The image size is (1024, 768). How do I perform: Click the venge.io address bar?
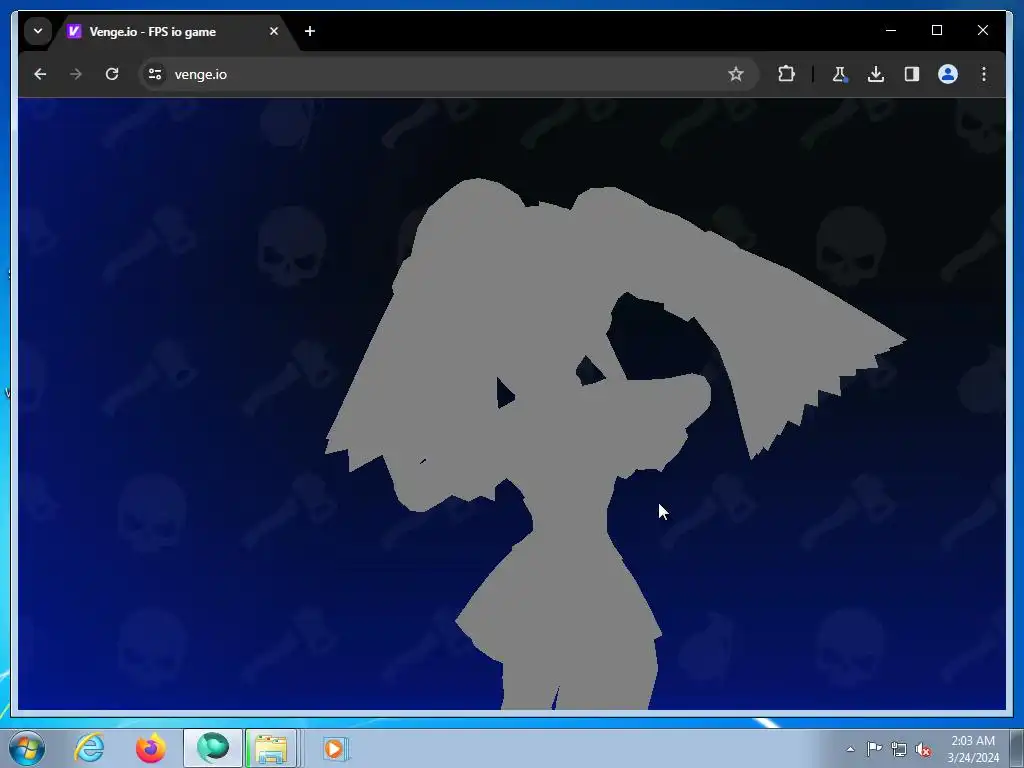coord(447,74)
